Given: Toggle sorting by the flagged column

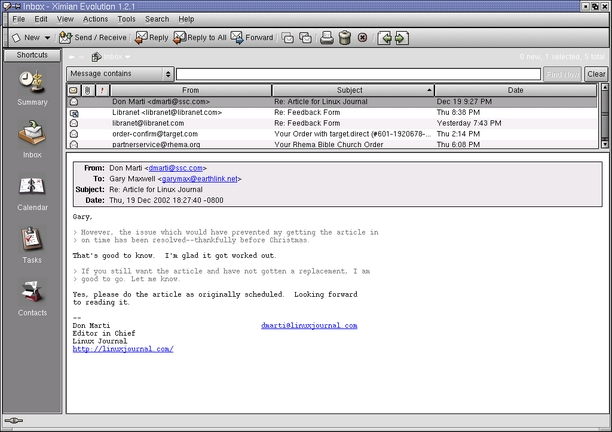Looking at the screenshot, I should click(101, 90).
